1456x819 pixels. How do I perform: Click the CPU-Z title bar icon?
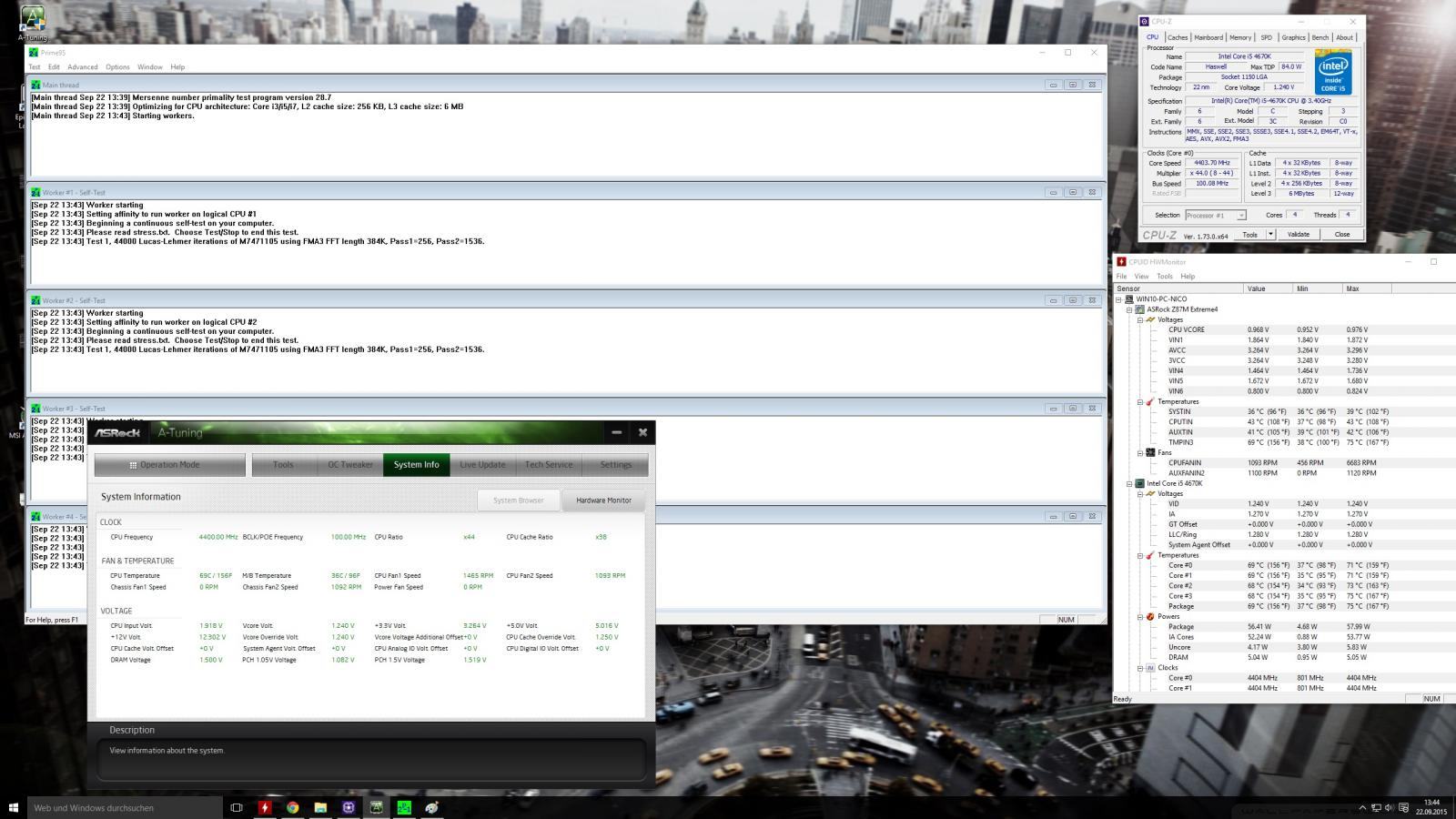tap(1145, 22)
